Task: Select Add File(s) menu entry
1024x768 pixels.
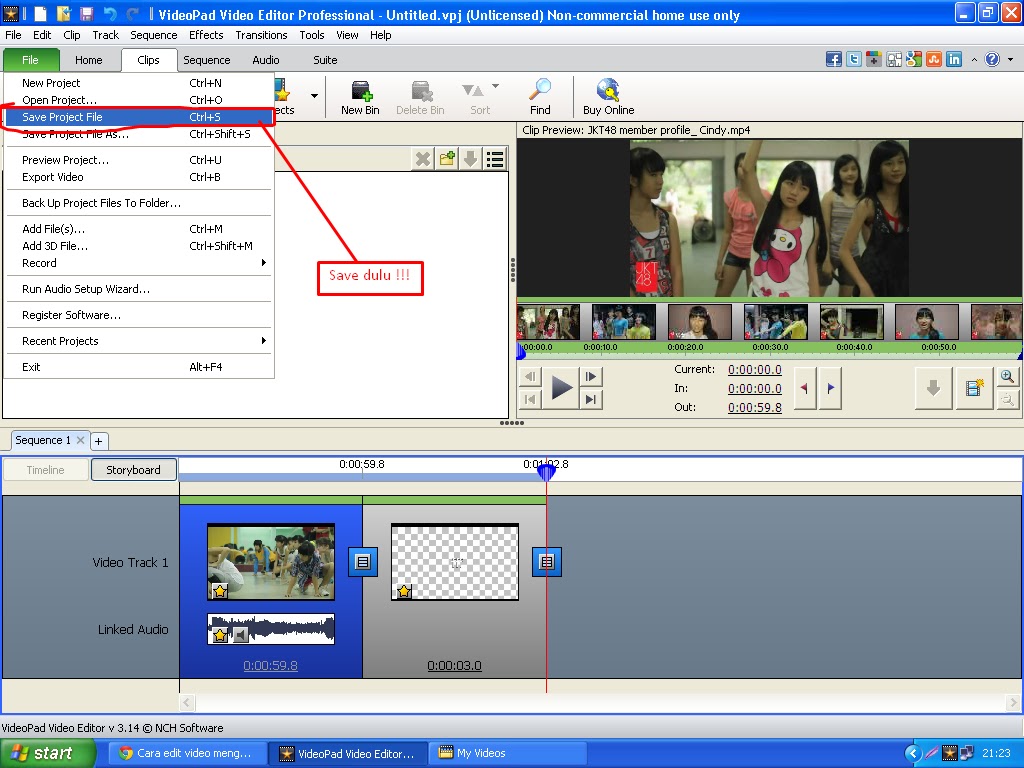Action: point(138,229)
